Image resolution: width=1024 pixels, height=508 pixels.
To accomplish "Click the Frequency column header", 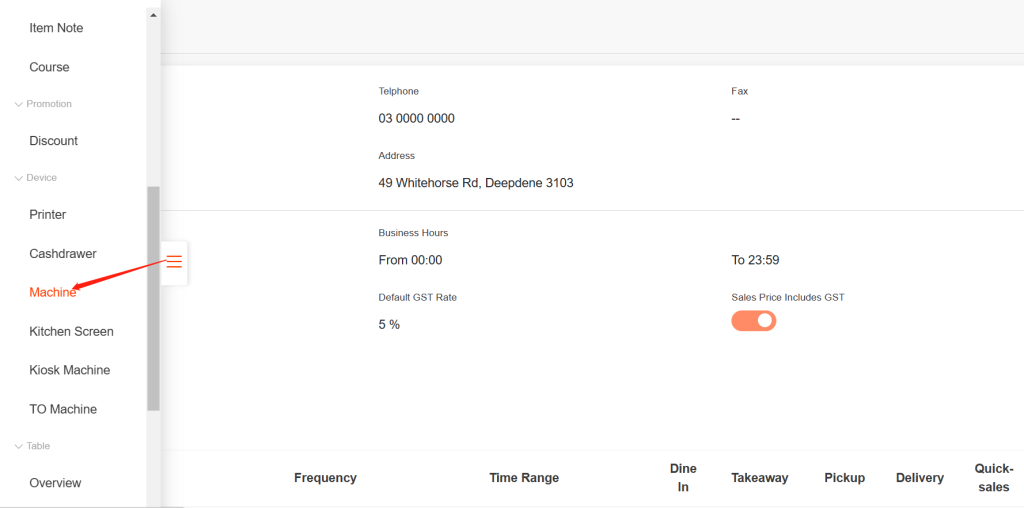I will (x=325, y=478).
